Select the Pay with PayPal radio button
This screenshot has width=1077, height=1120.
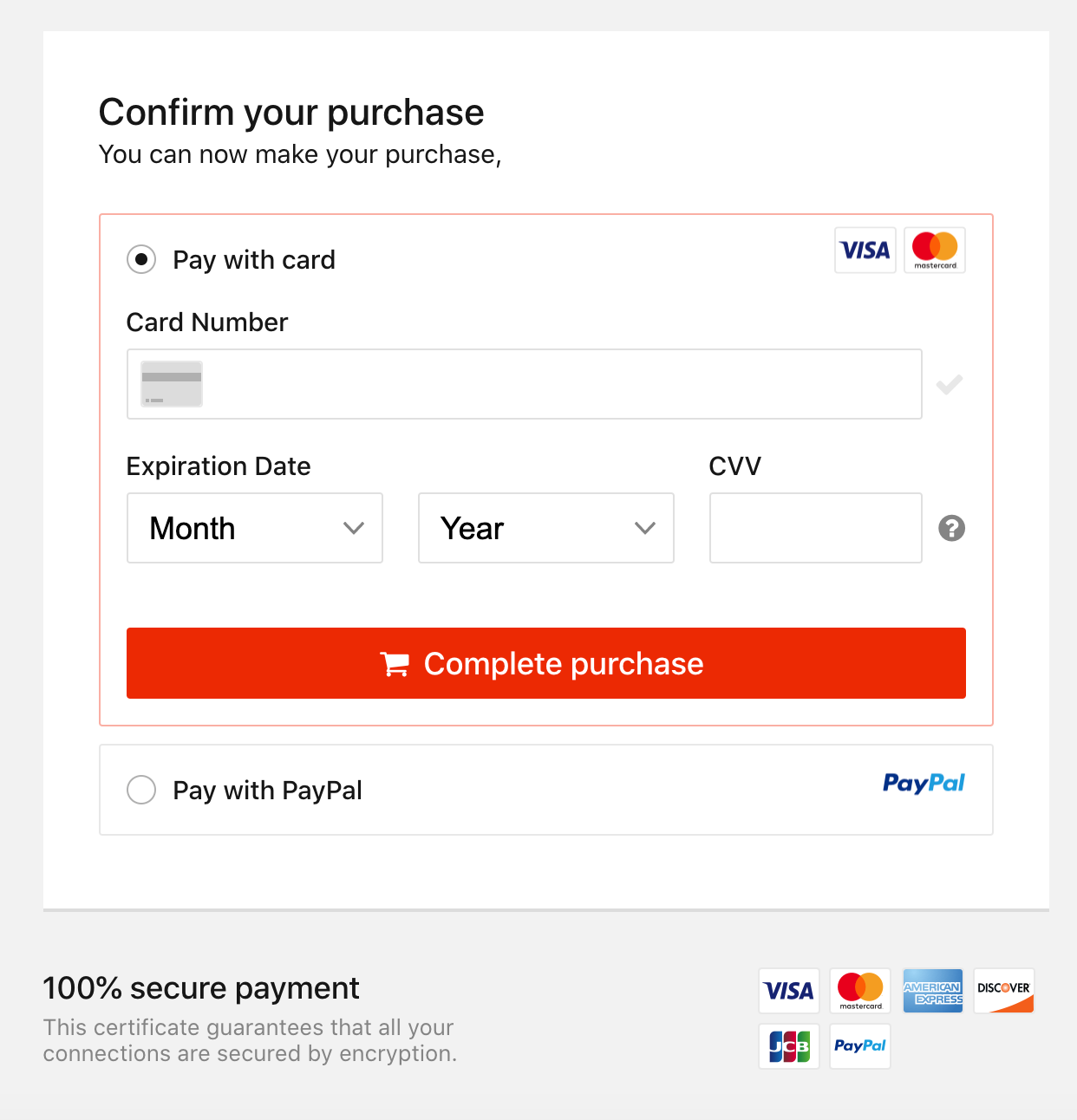(141, 790)
